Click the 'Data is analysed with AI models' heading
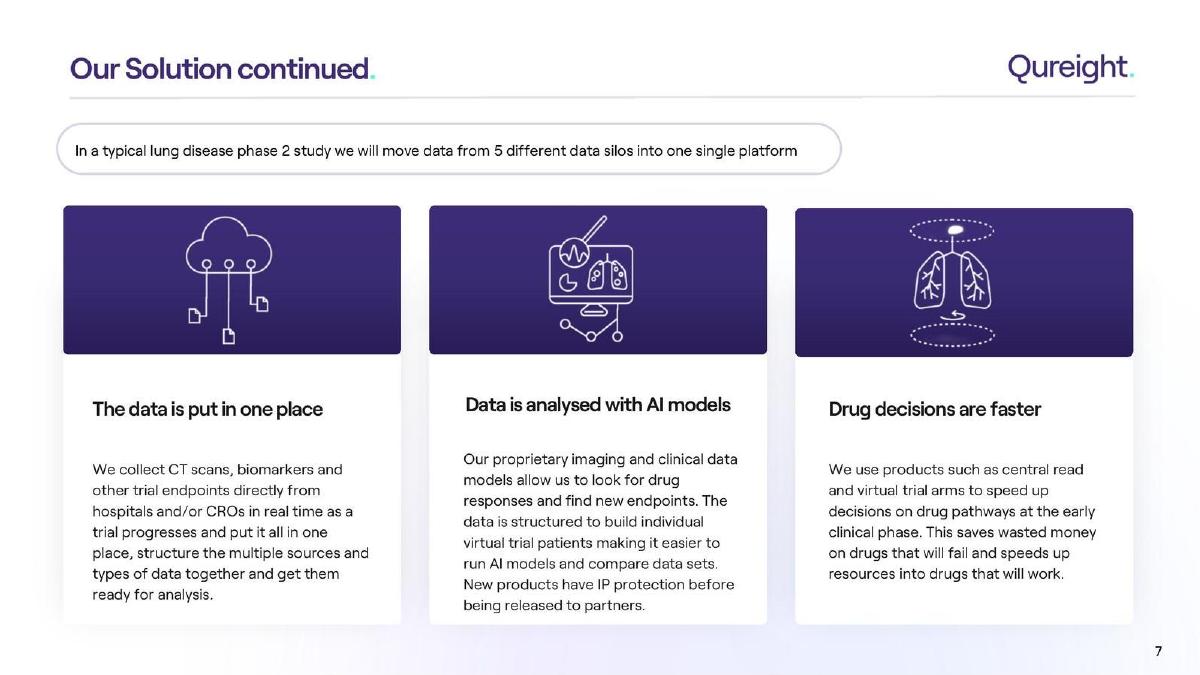Image resolution: width=1200 pixels, height=675 pixels. tap(598, 404)
